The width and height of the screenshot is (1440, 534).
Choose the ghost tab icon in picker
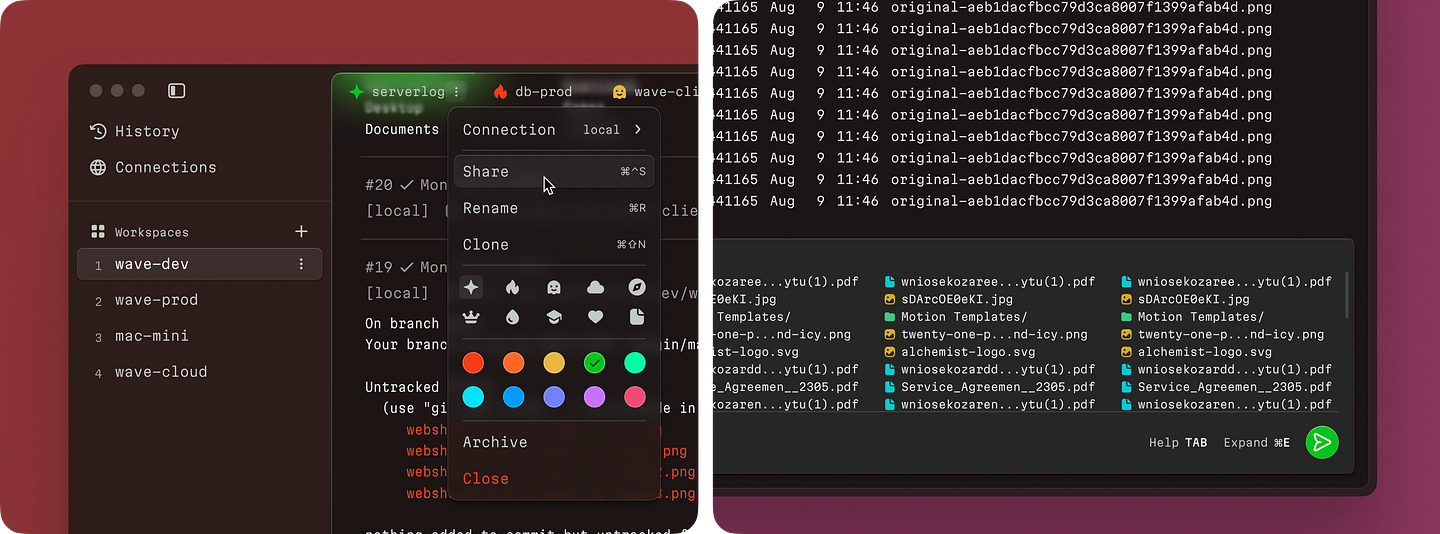[554, 288]
